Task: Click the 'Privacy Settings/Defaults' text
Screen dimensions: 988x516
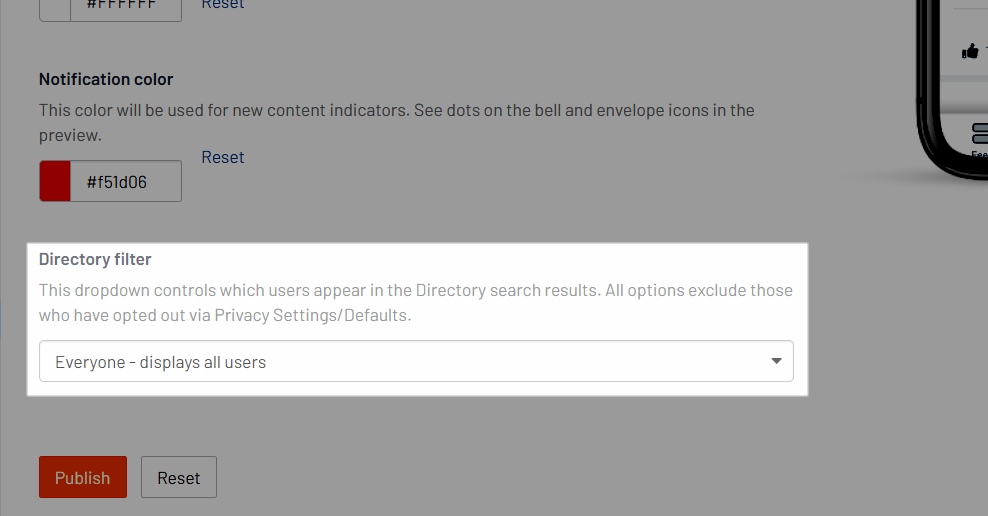Action: pyautogui.click(x=311, y=315)
